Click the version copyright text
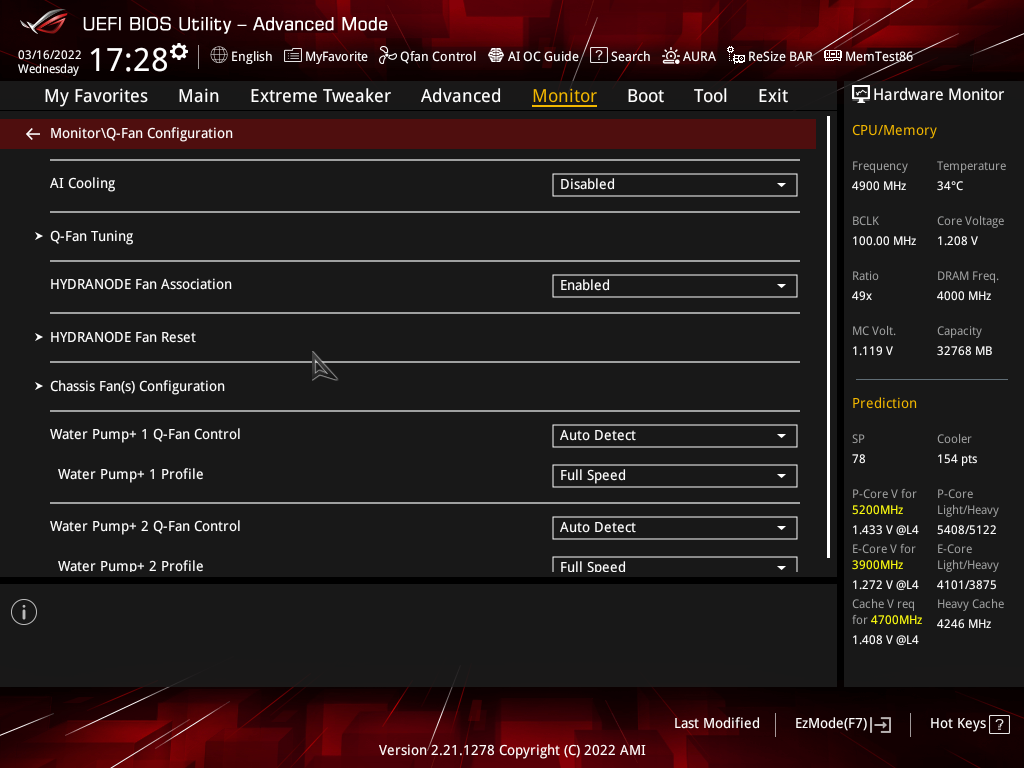Viewport: 1024px width, 768px height. 512,750
